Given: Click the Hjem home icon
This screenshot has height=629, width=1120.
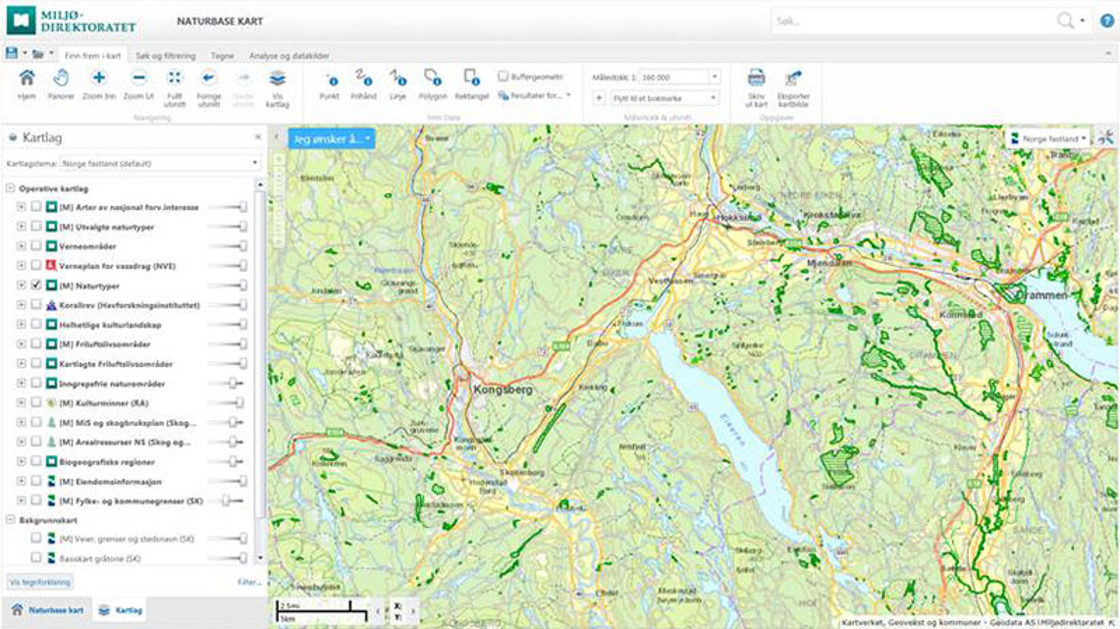Looking at the screenshot, I should [27, 78].
